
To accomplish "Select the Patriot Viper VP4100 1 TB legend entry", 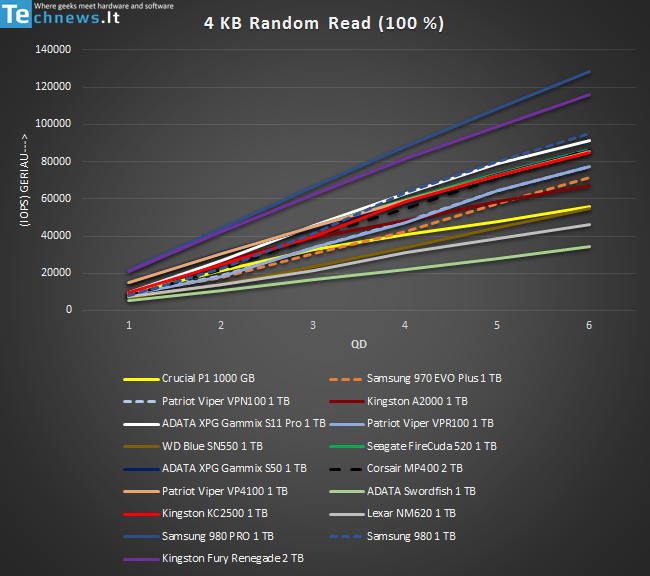I will (206, 491).
